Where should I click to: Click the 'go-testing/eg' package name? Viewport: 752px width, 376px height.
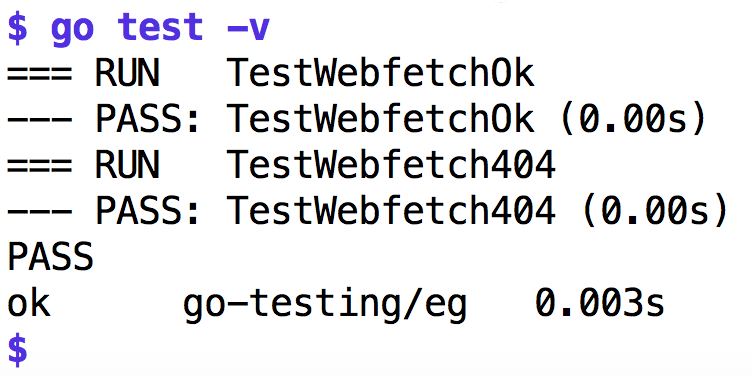pos(325,305)
